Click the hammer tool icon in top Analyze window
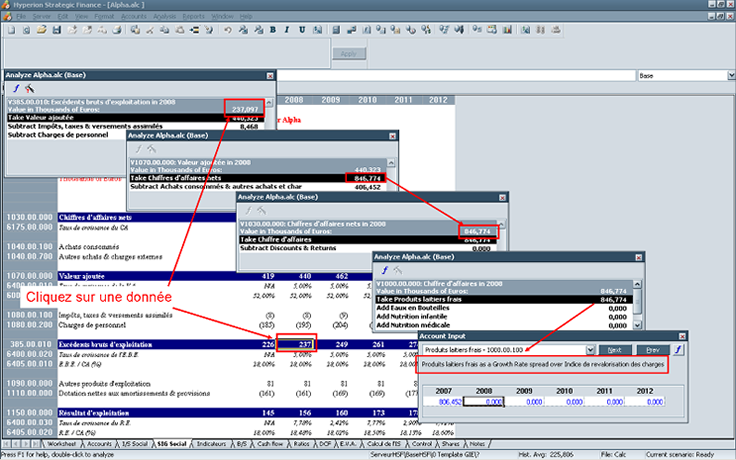Screen dimensions: 736x460 click(30, 88)
